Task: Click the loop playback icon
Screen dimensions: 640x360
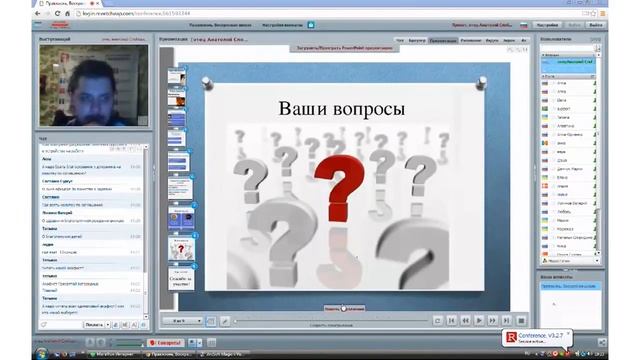Action: tap(438, 321)
